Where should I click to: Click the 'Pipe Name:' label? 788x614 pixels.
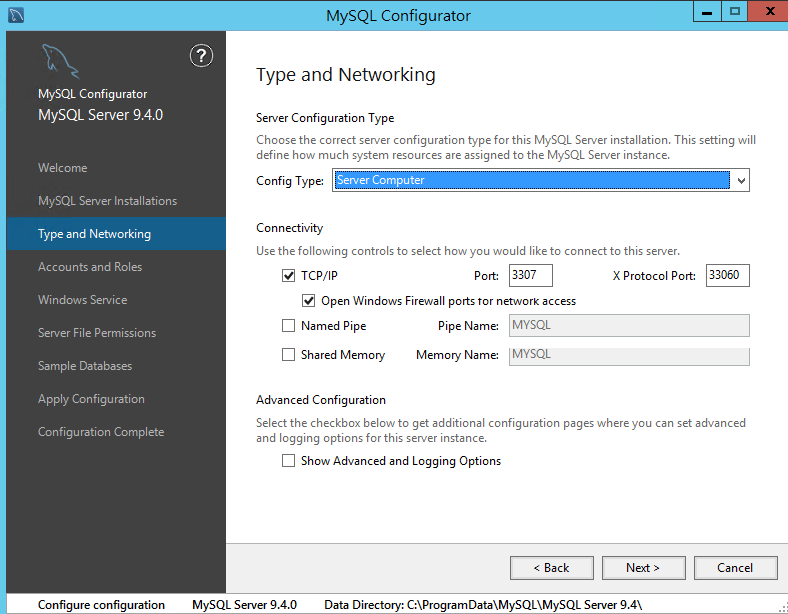[x=468, y=326]
